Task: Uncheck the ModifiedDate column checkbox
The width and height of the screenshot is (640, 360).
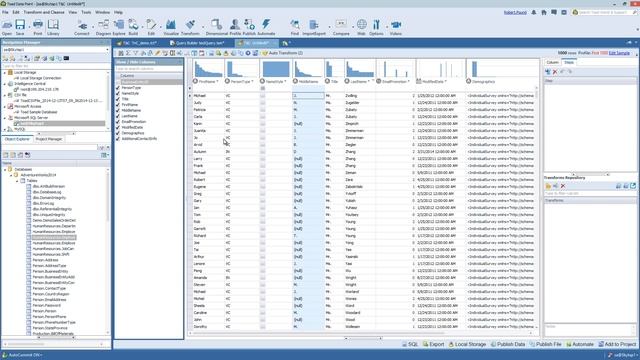Action: [118, 127]
